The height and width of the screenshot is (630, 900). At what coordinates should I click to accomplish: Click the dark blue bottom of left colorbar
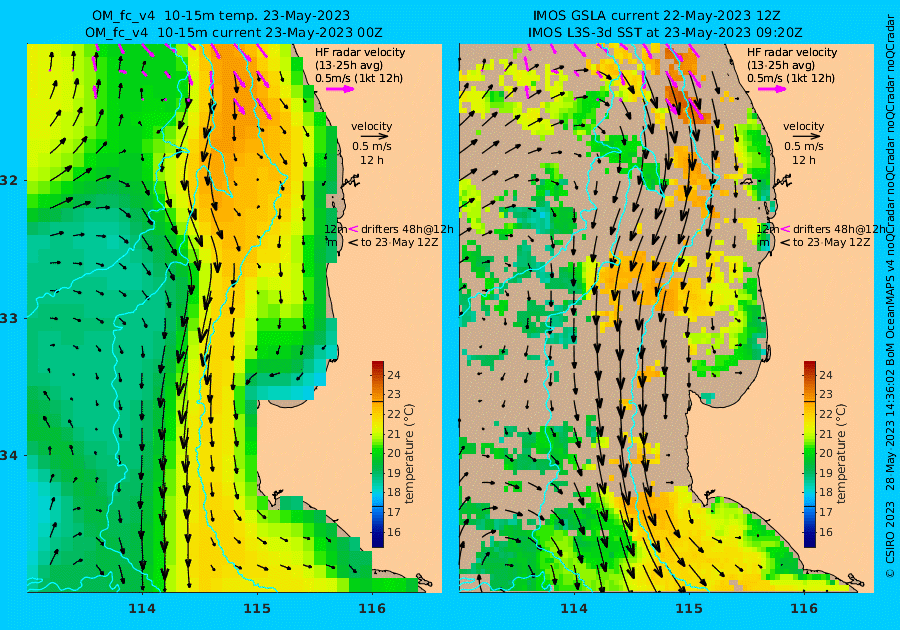click(378, 541)
